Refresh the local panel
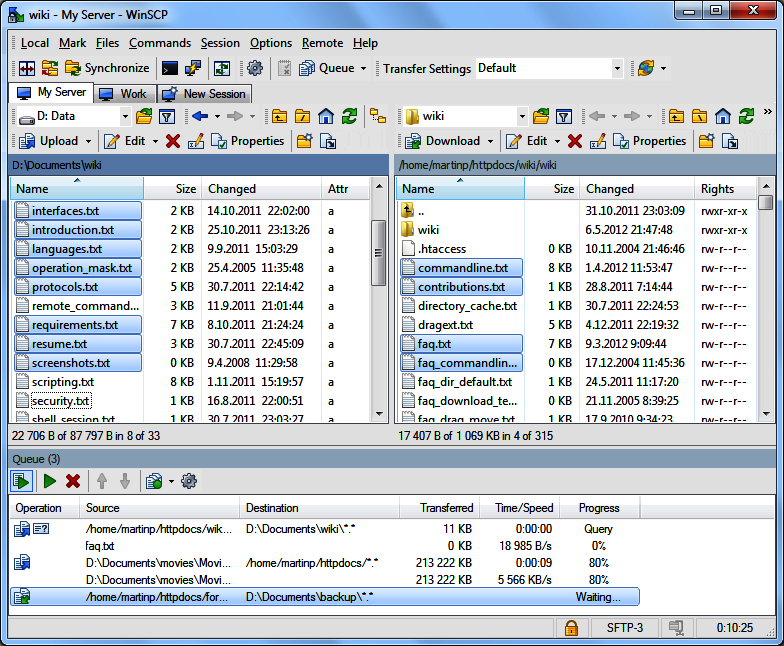 [x=350, y=116]
